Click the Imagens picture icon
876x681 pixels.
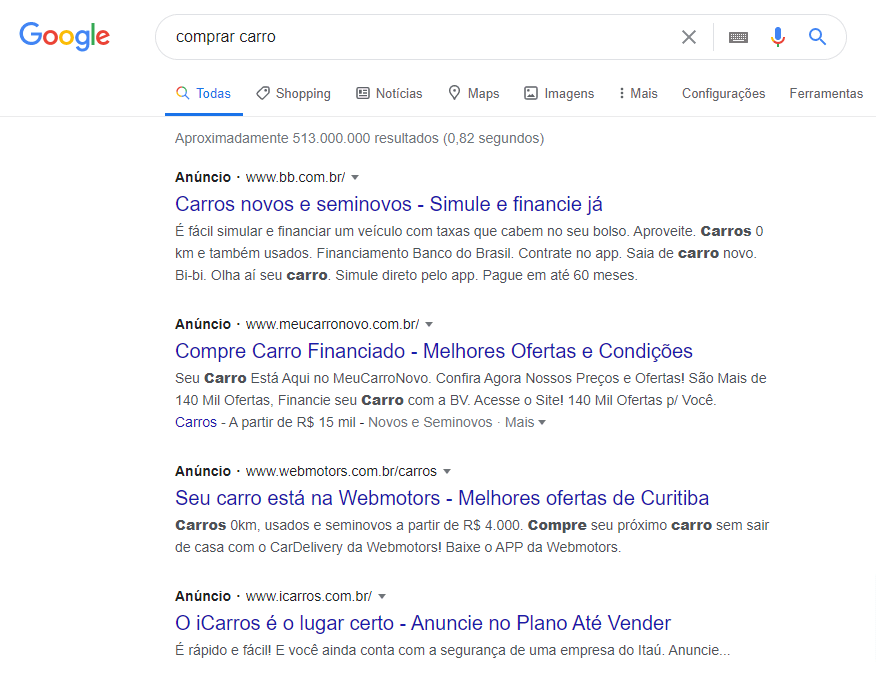click(x=528, y=92)
